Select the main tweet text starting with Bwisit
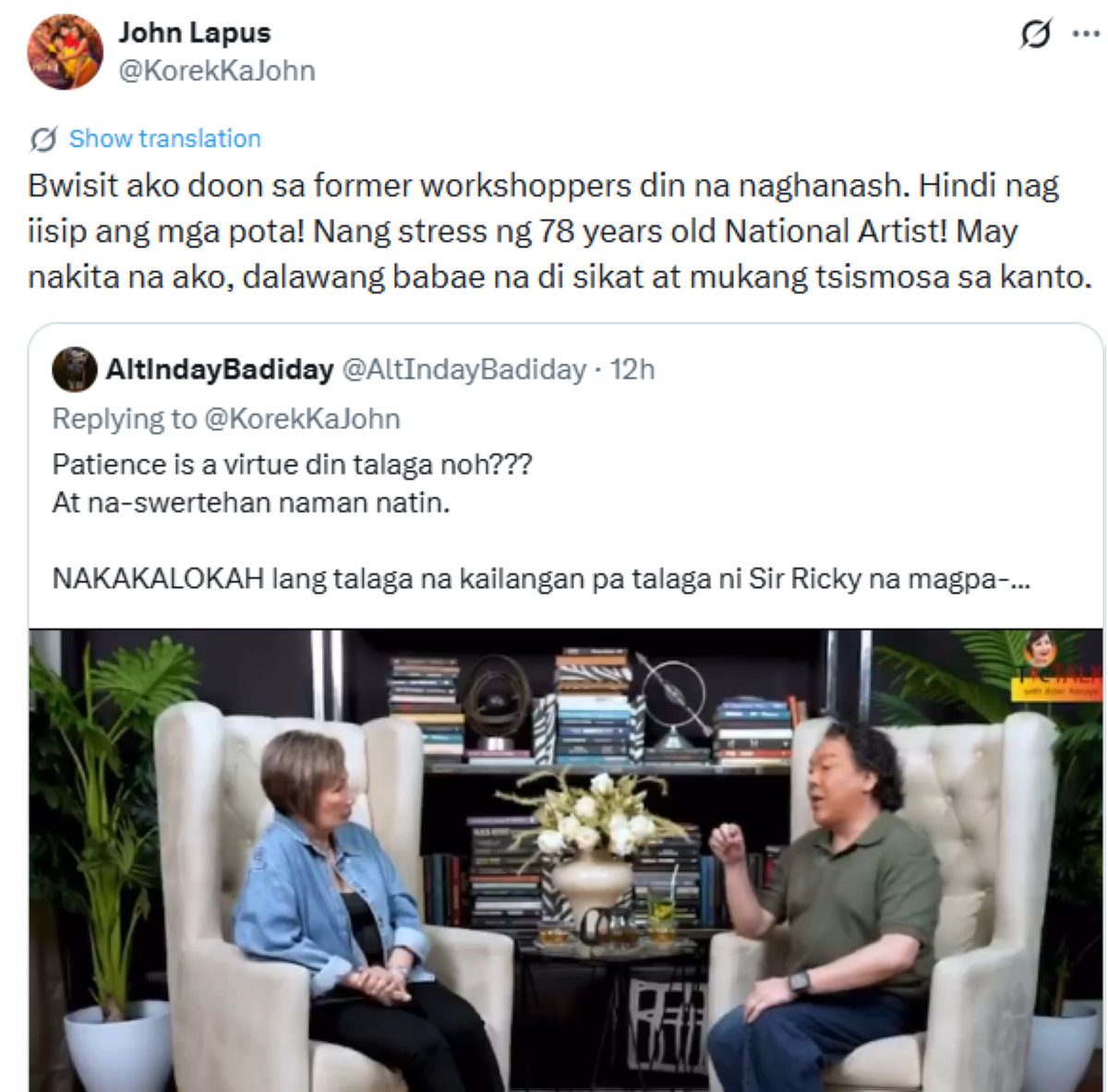Screen dimensions: 1108x1092 (x=560, y=231)
